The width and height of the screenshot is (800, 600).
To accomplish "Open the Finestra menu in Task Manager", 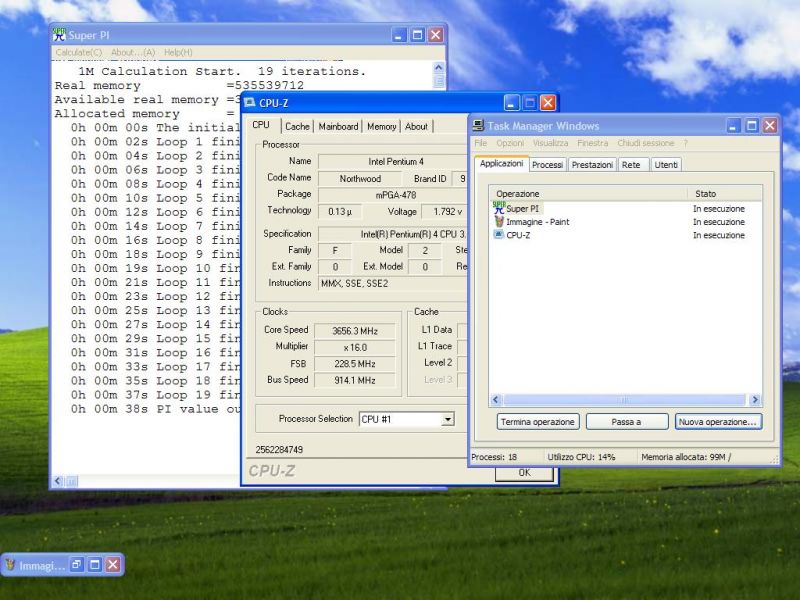I will click(593, 143).
